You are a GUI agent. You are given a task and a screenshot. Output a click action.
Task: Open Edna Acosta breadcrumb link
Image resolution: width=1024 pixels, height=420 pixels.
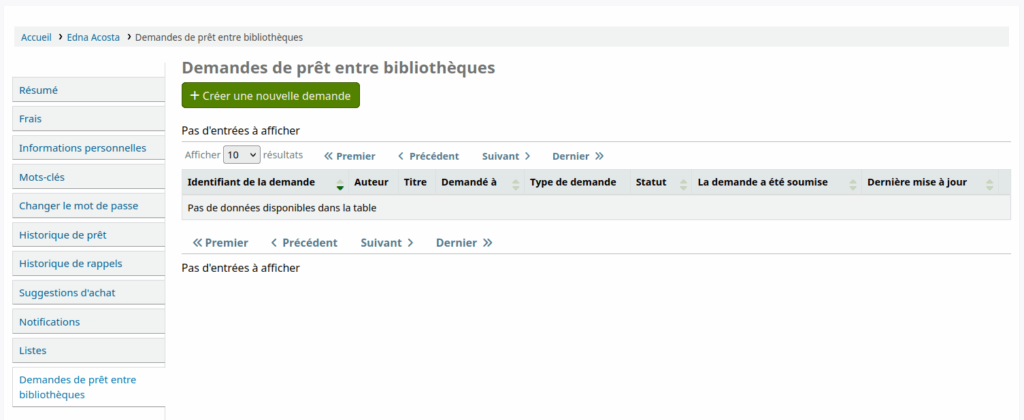point(93,37)
